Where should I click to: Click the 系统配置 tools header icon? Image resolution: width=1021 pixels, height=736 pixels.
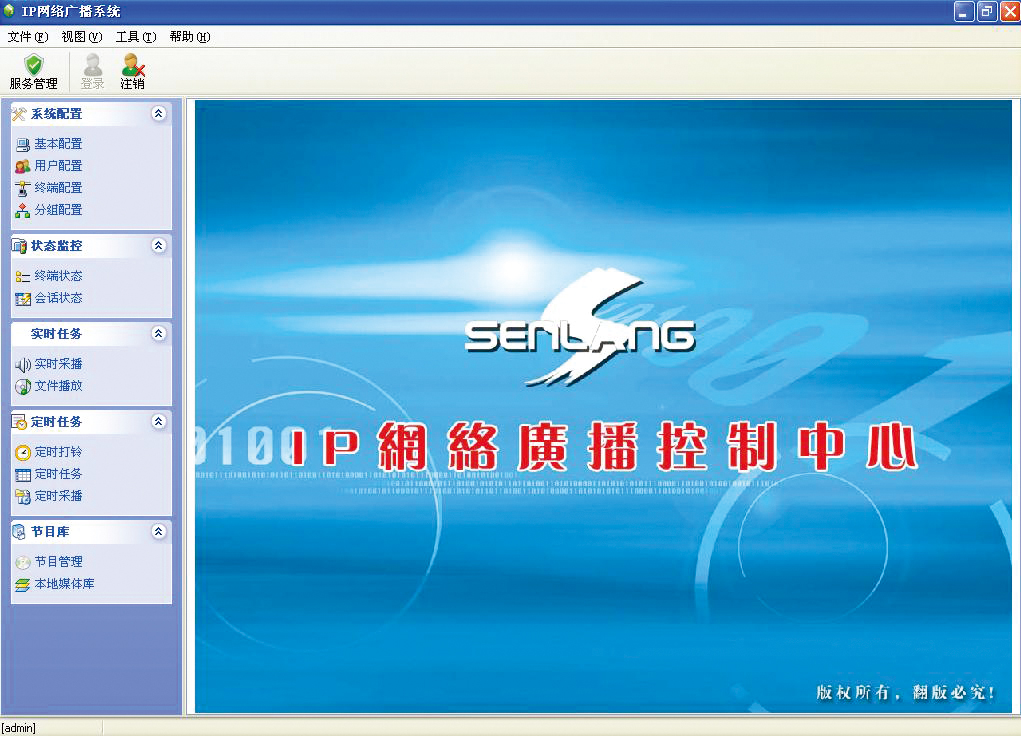point(19,114)
